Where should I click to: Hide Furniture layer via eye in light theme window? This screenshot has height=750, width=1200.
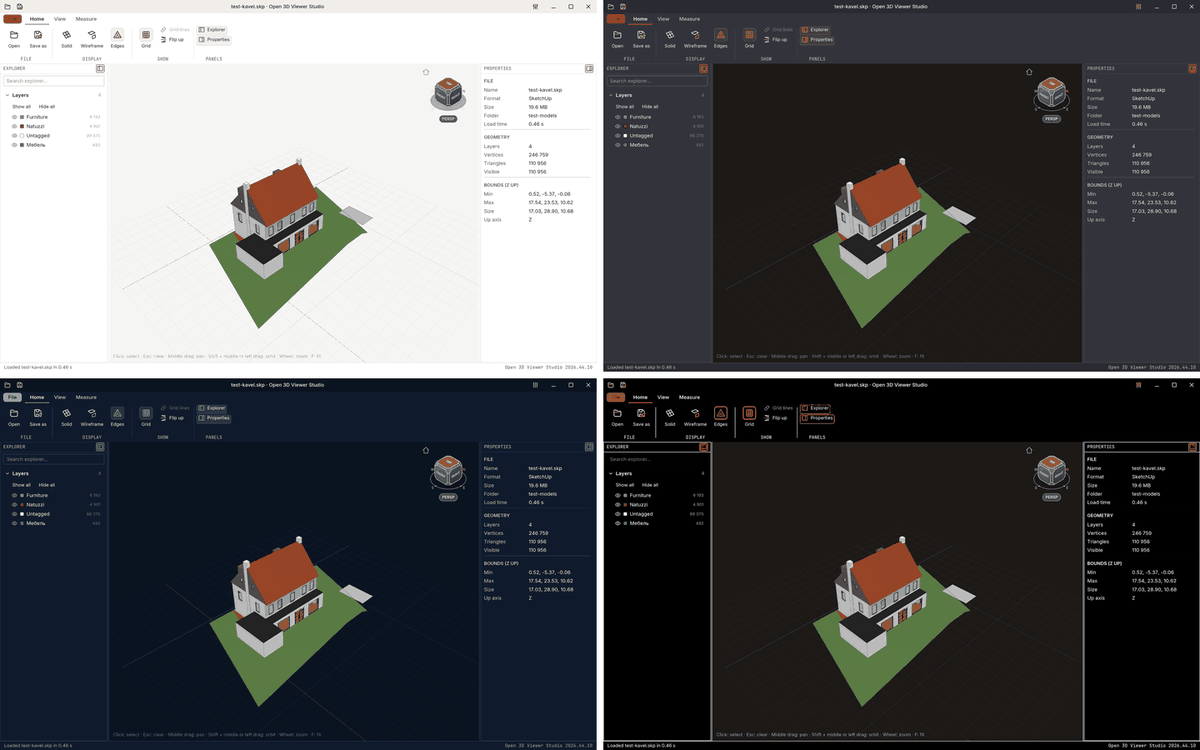15,117
